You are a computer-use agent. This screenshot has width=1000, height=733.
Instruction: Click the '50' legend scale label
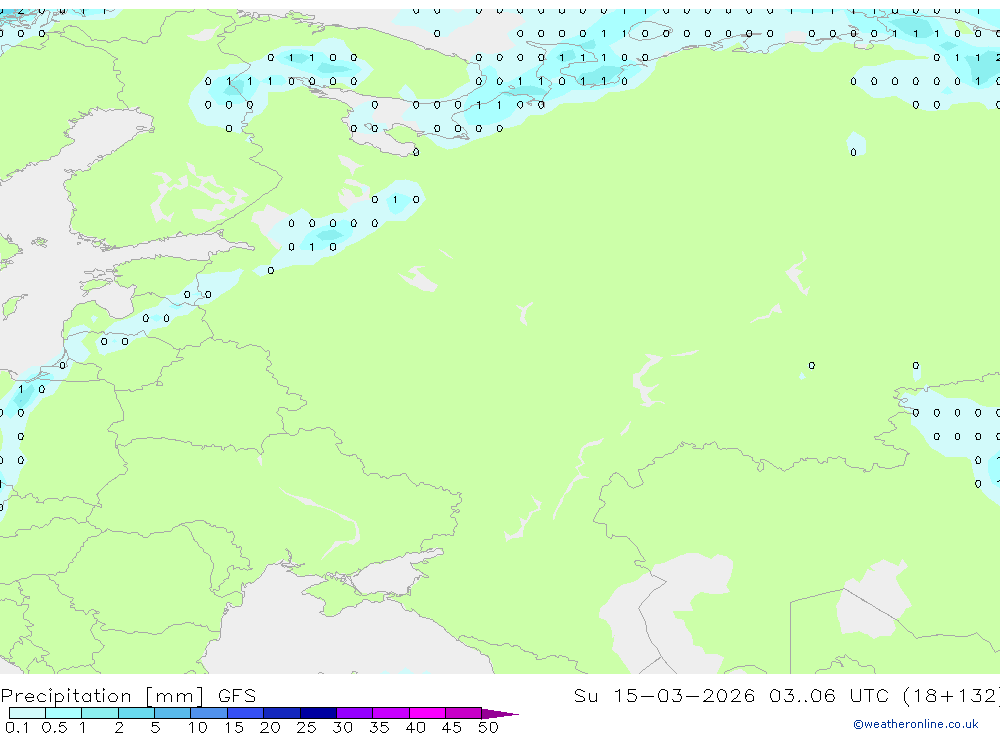click(488, 727)
